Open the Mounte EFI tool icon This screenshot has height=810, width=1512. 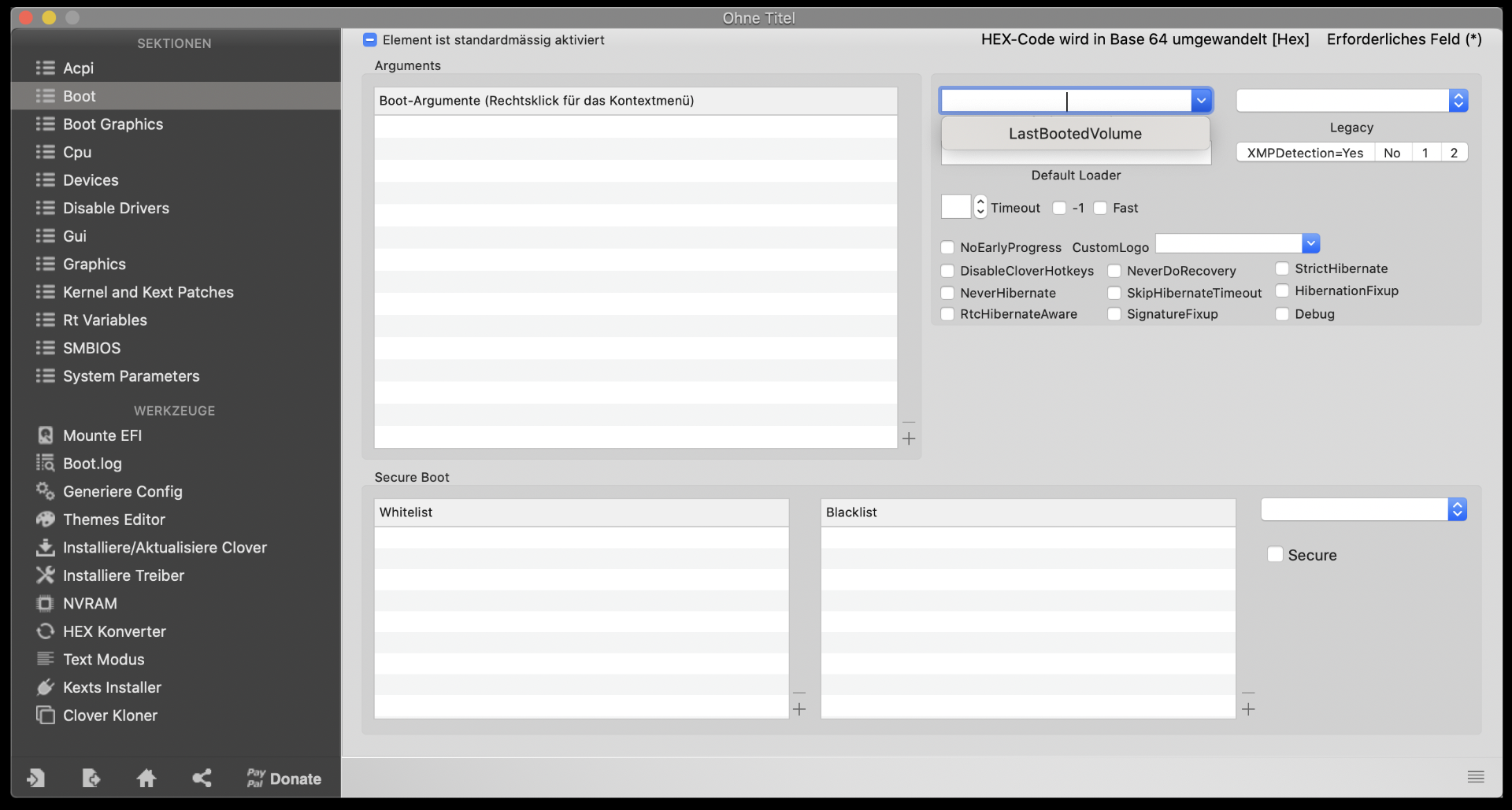pyautogui.click(x=46, y=435)
